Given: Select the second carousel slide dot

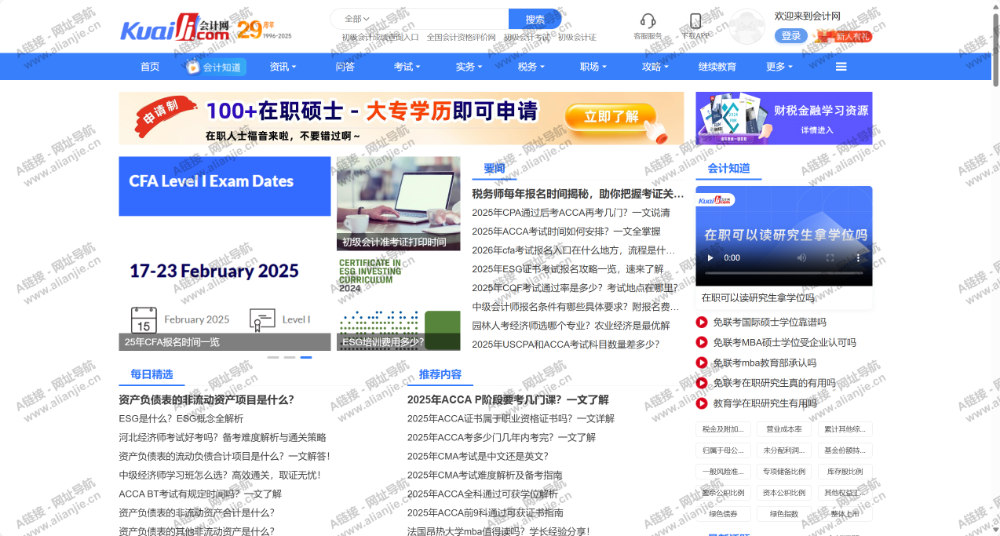Looking at the screenshot, I should (x=289, y=357).
